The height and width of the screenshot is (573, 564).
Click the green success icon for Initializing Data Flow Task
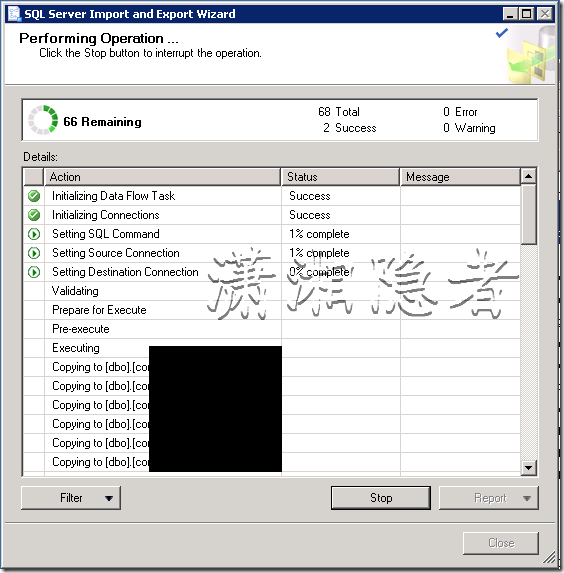click(34, 196)
